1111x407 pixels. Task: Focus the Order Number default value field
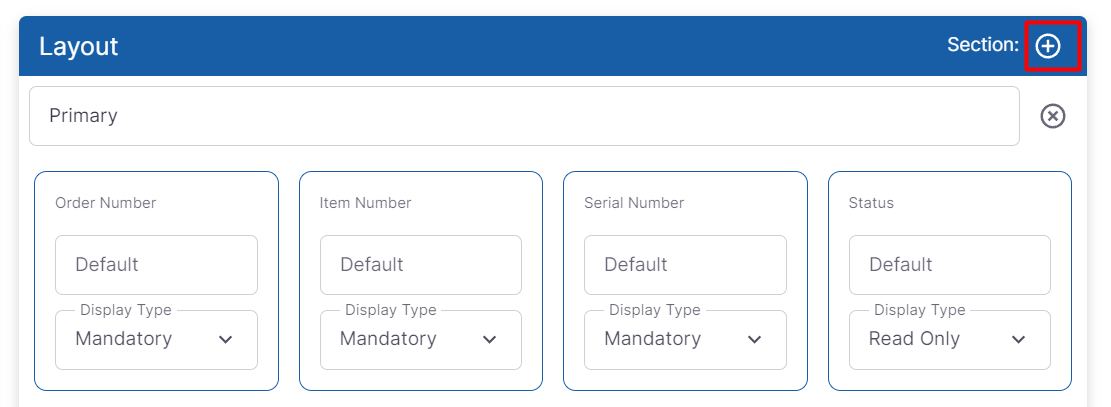pyautogui.click(x=156, y=265)
